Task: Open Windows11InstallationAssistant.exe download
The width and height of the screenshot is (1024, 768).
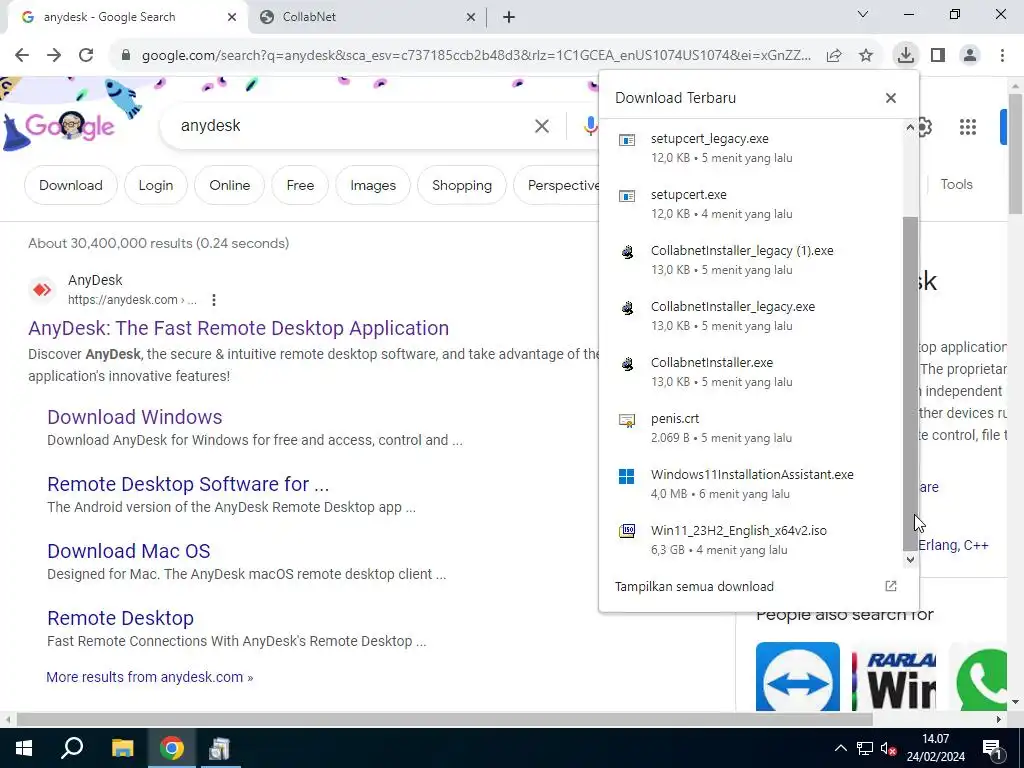Action: (751, 484)
